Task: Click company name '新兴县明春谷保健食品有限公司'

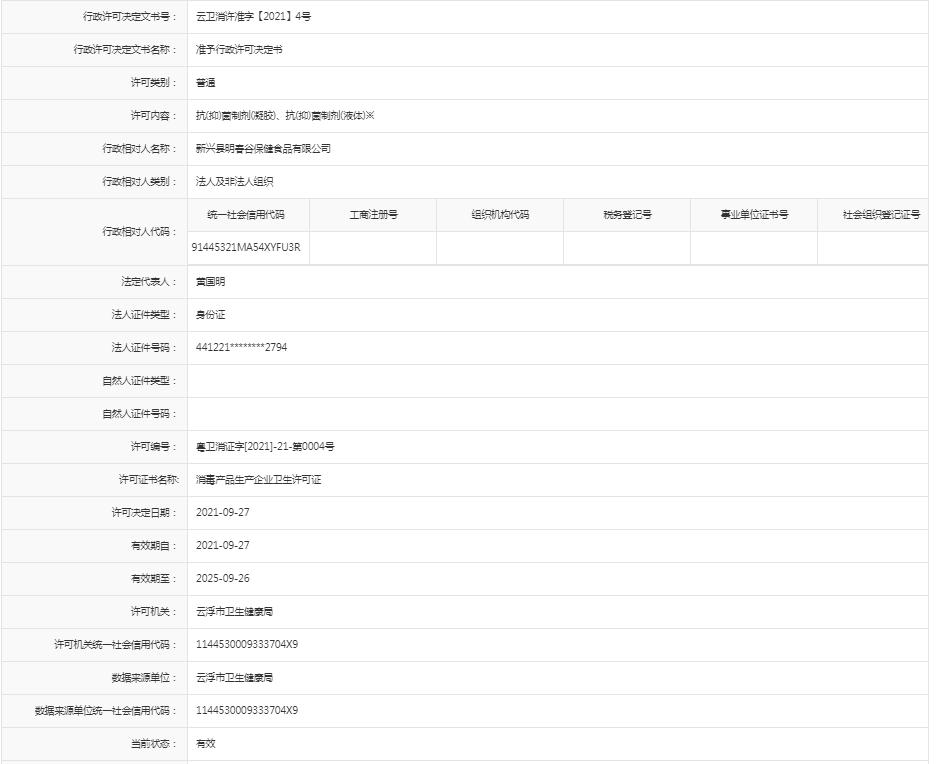Action: (263, 149)
